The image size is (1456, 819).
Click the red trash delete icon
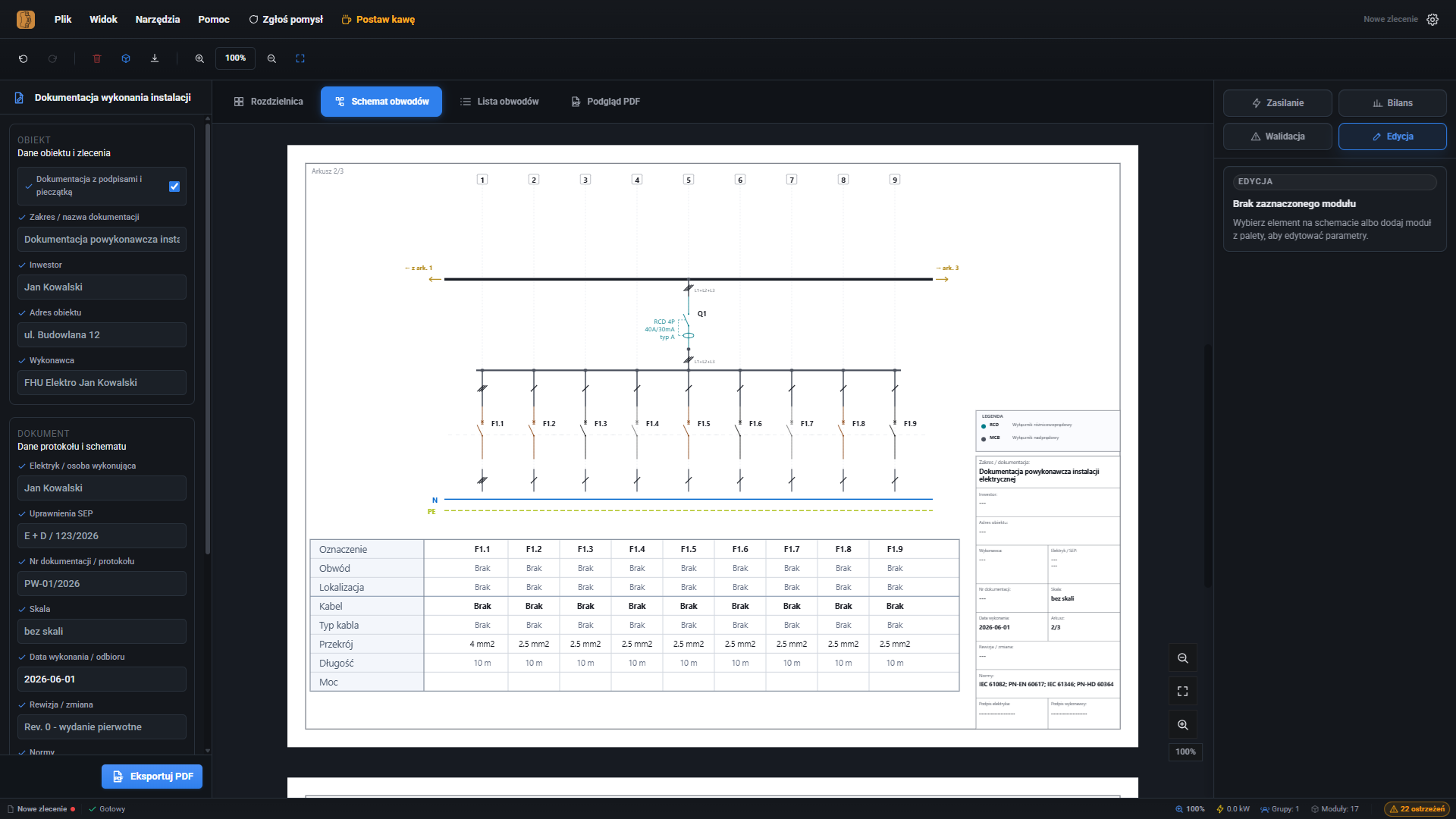tap(97, 58)
